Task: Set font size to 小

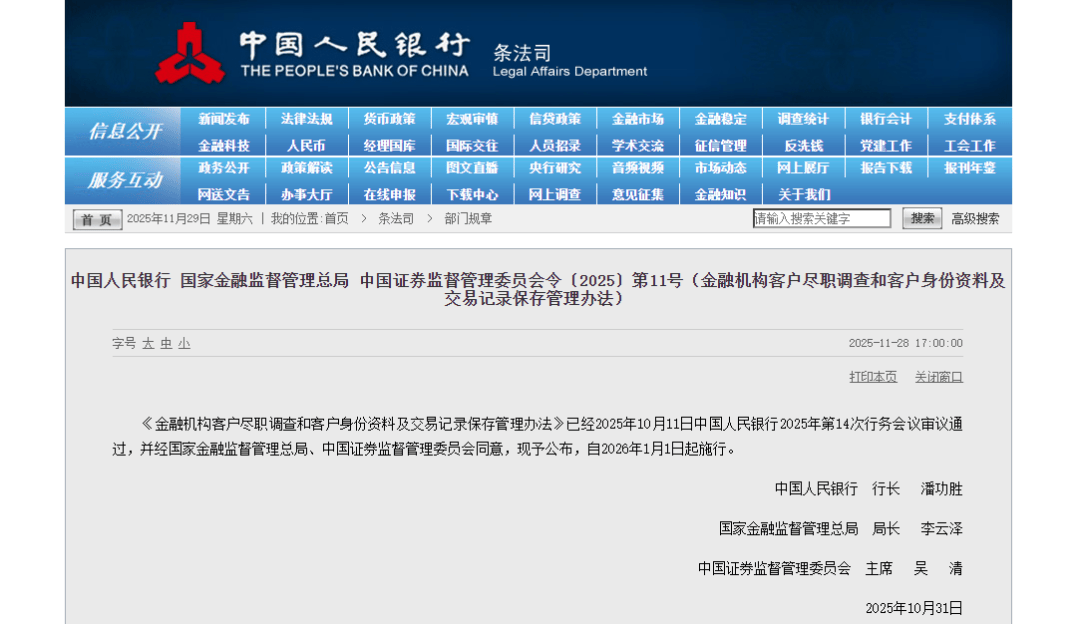Action: [x=184, y=343]
